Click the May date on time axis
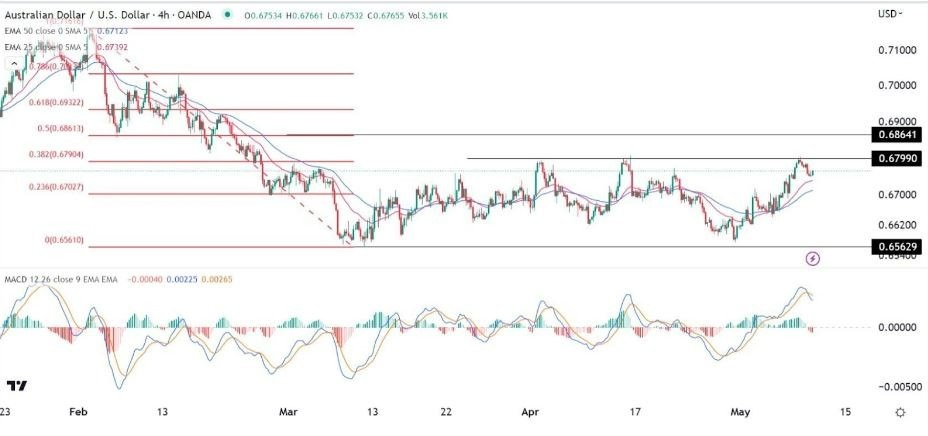Viewport: 928px width, 436px height. tap(740, 412)
